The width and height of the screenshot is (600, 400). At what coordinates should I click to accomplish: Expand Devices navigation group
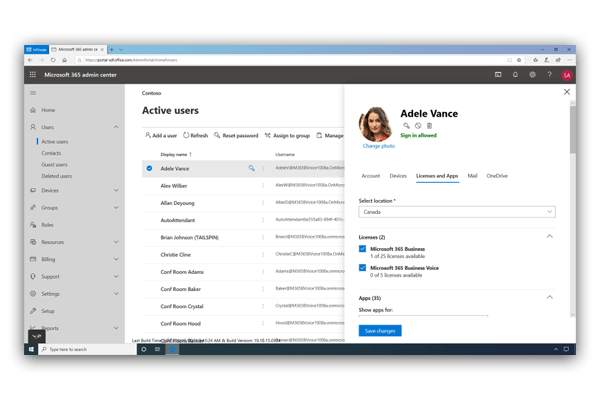point(116,190)
